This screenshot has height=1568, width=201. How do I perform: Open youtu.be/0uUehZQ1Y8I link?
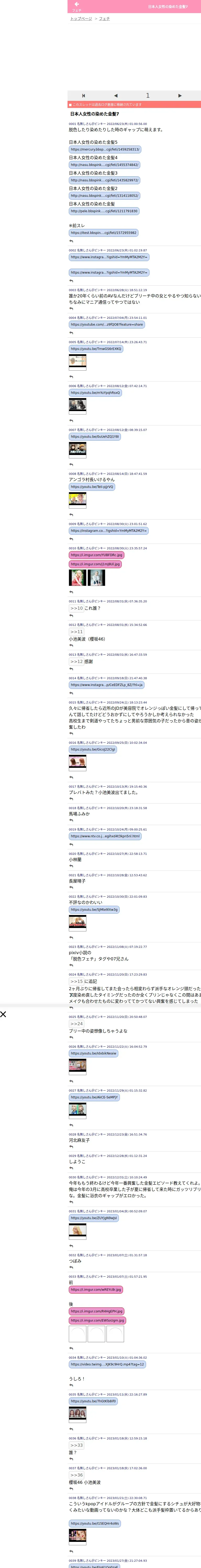pyautogui.click(x=94, y=436)
